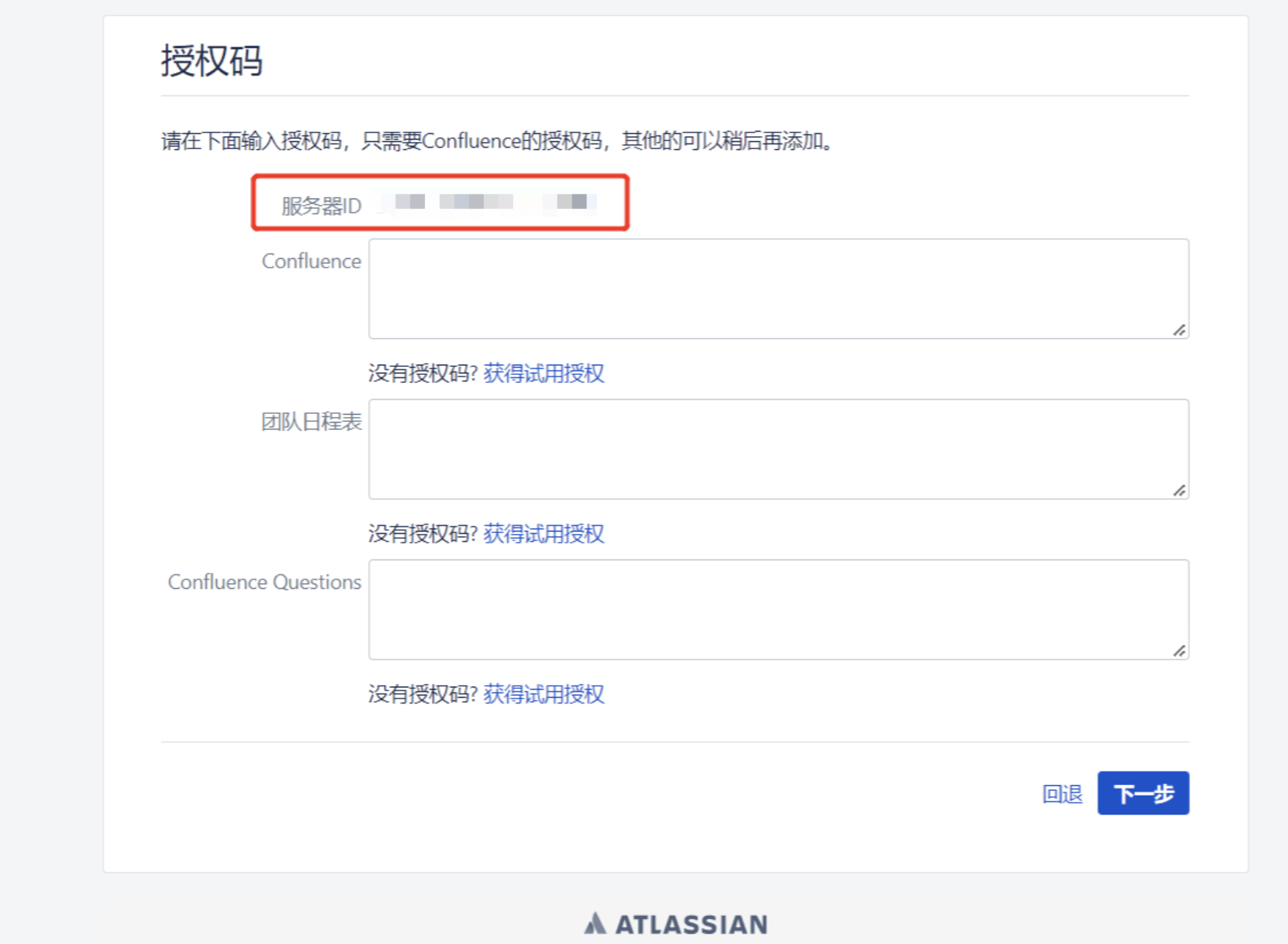This screenshot has width=1288, height=944.
Task: Click 没有授权码? text under Confluence field
Action: pyautogui.click(x=423, y=373)
